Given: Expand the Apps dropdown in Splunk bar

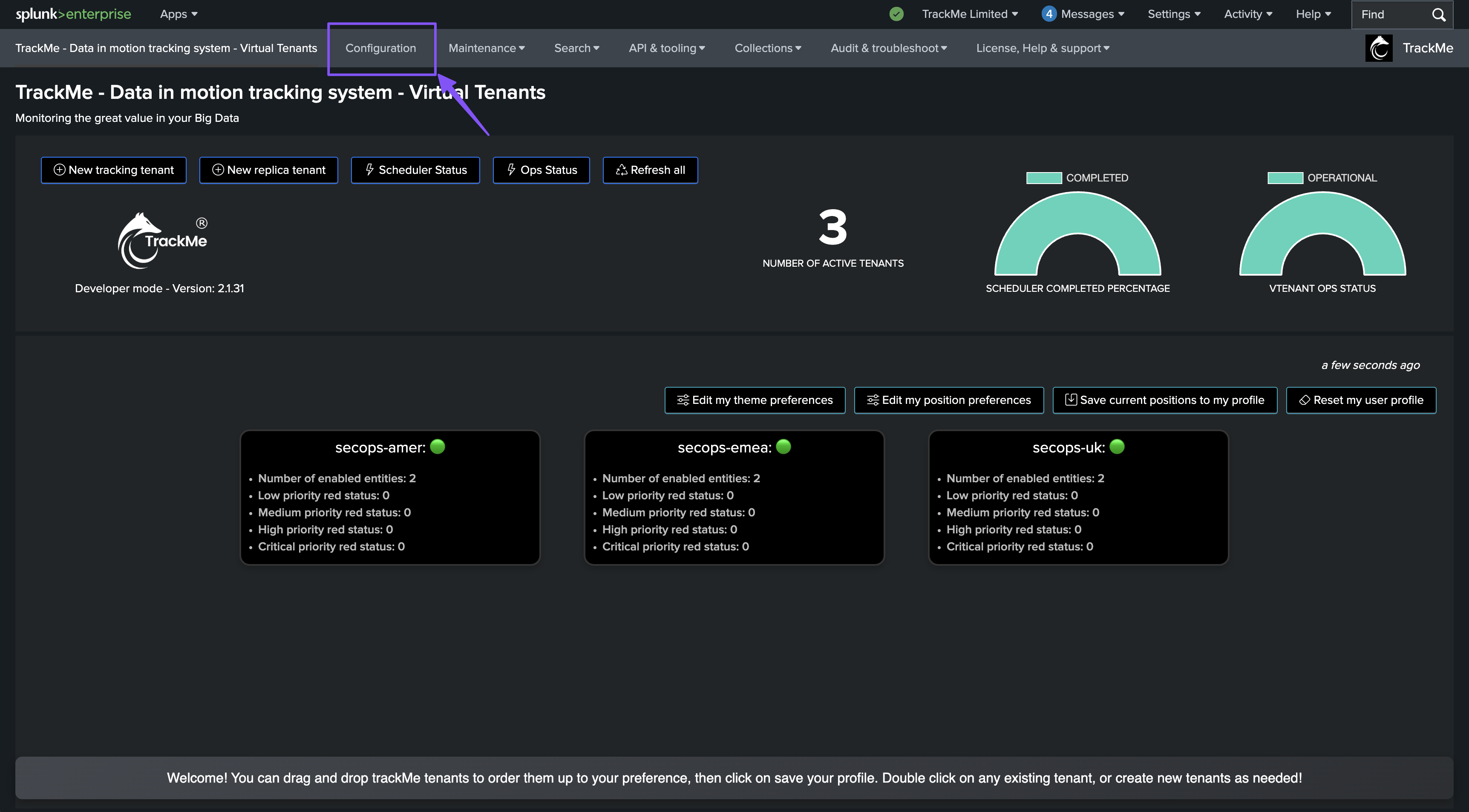Looking at the screenshot, I should [x=179, y=14].
